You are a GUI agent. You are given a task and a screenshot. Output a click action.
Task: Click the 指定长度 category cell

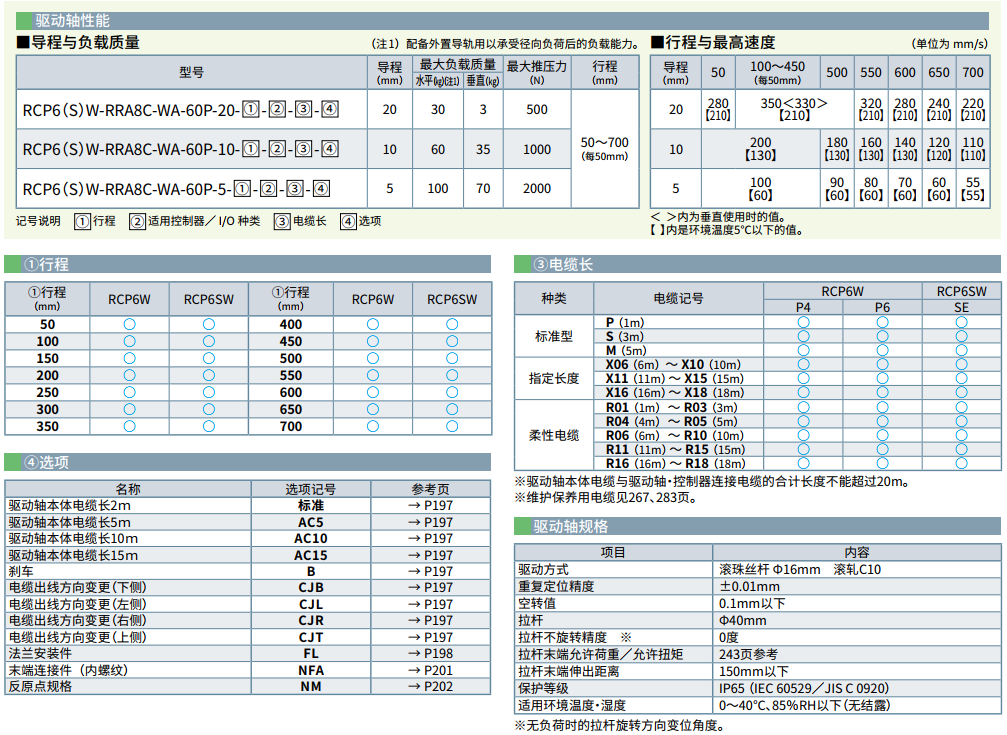pyautogui.click(x=554, y=378)
